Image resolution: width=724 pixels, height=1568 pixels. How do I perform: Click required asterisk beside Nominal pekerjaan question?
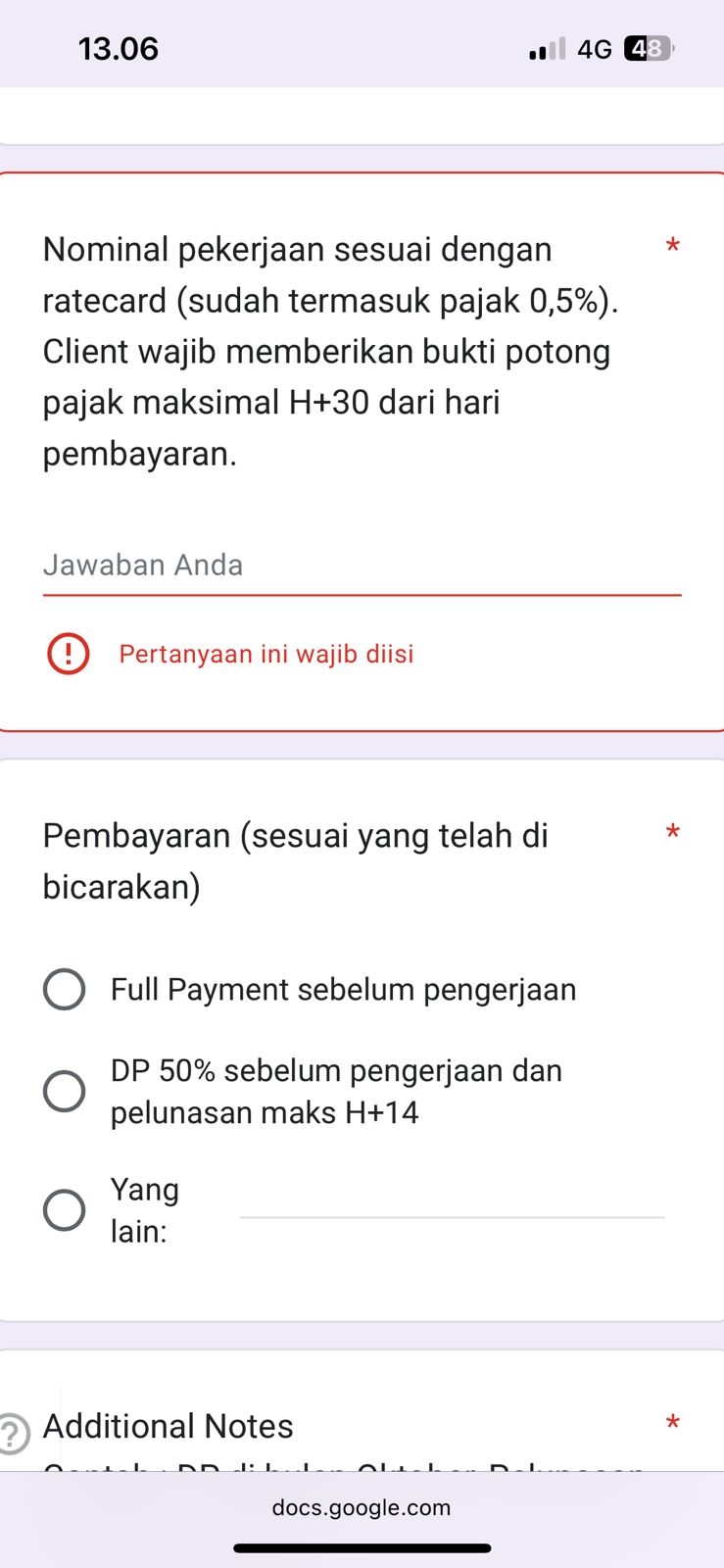coord(672,247)
